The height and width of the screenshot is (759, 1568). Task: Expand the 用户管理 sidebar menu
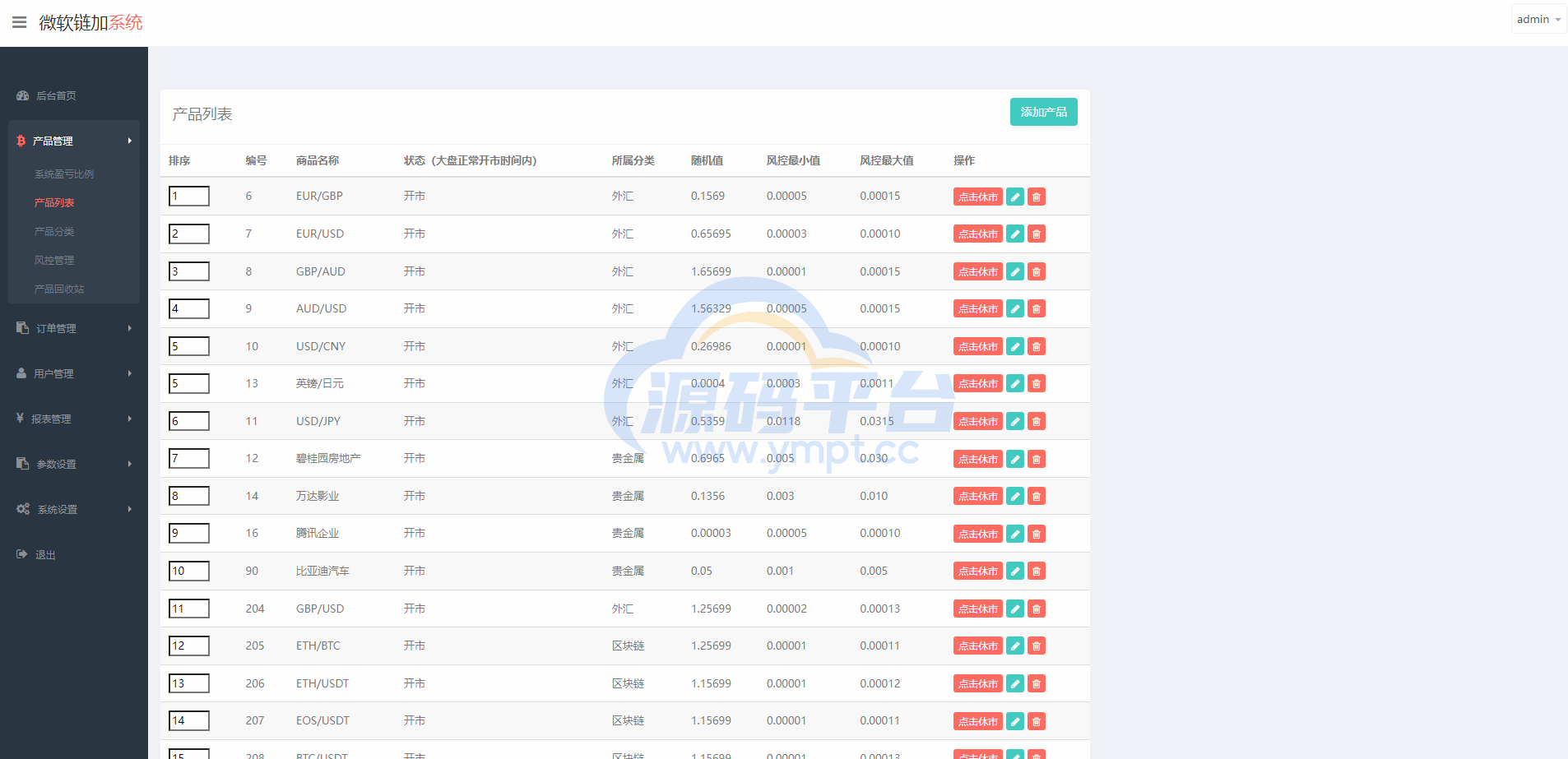click(x=74, y=373)
